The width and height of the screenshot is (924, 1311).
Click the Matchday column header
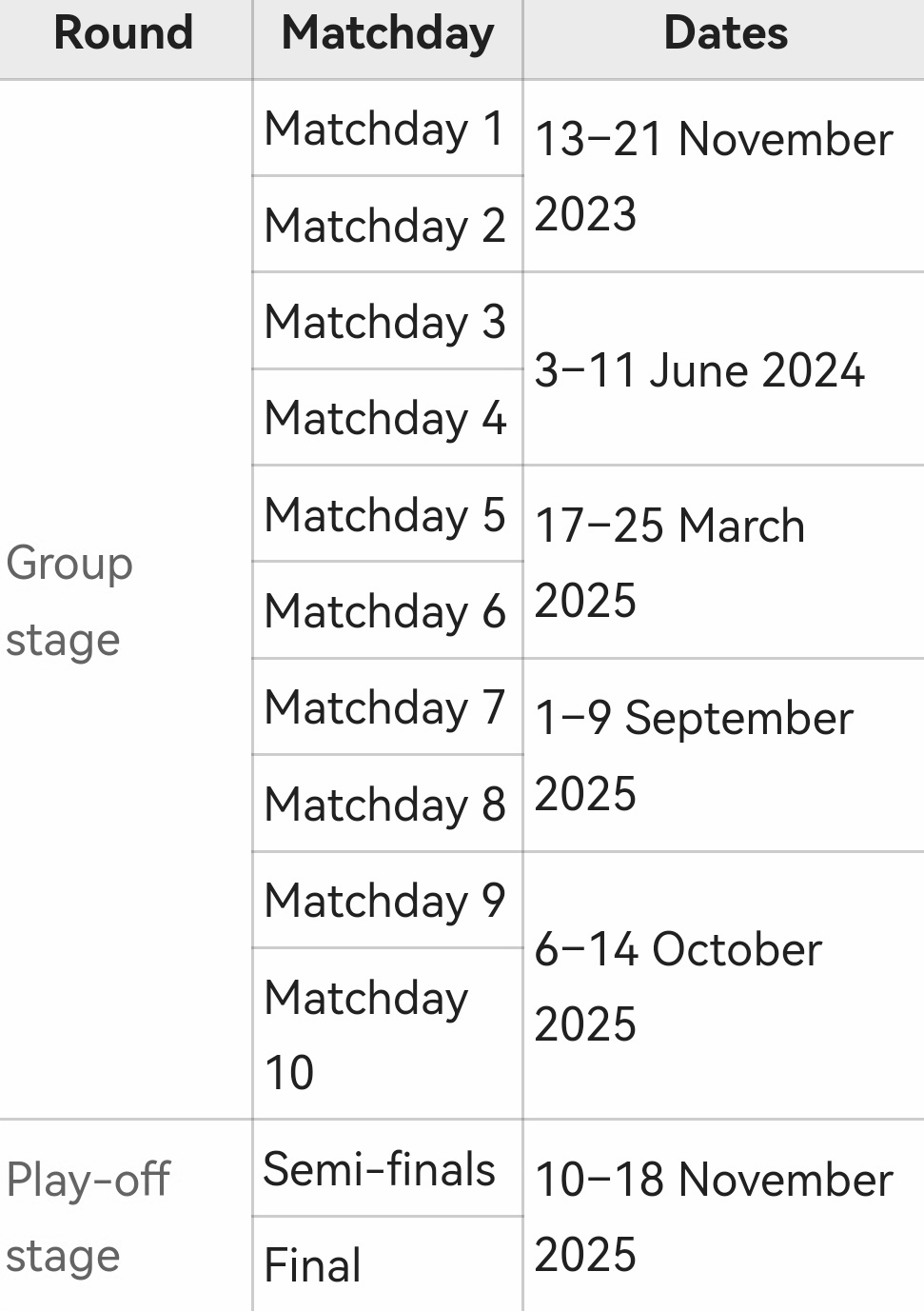387,33
